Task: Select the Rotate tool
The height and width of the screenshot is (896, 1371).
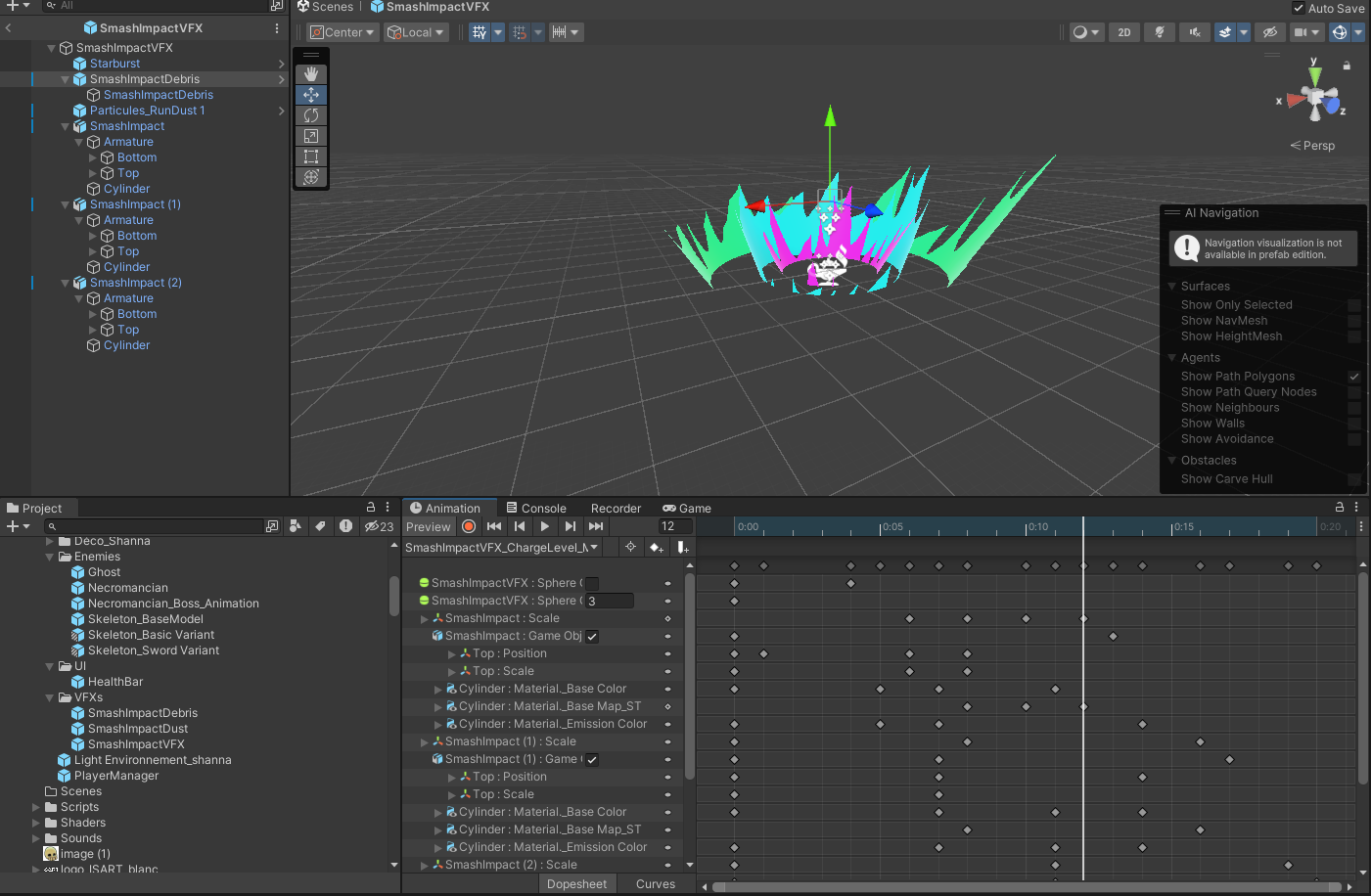Action: (311, 115)
